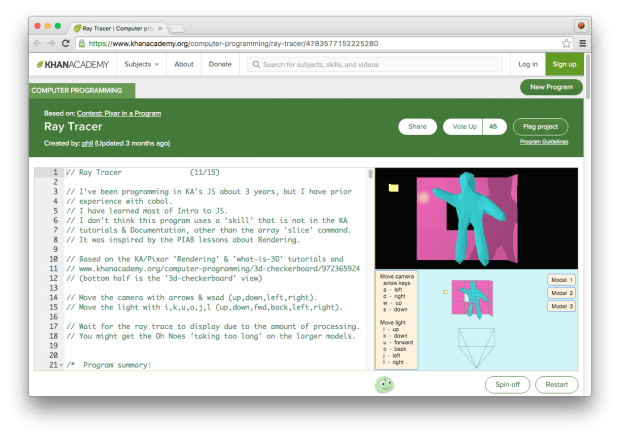
Task: Open the Chrome hamburger menu
Action: tap(582, 44)
